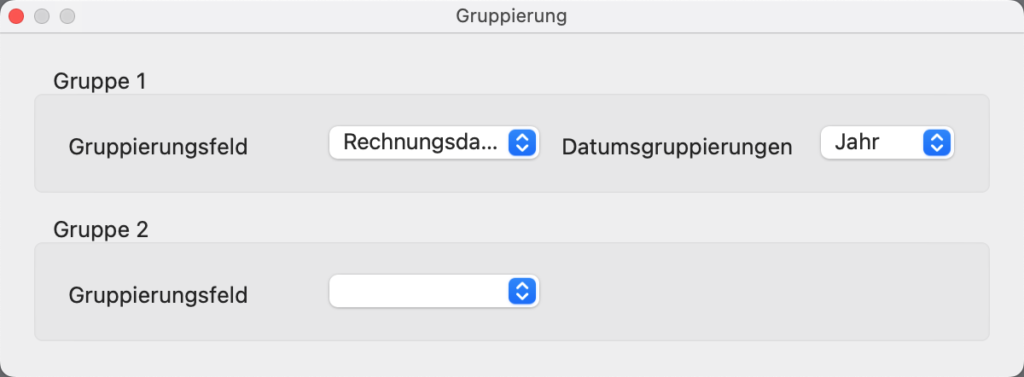Open the empty Gruppierungsfeld dropdown in Gruppe 2
Screen dimensions: 1024x377
[434, 291]
